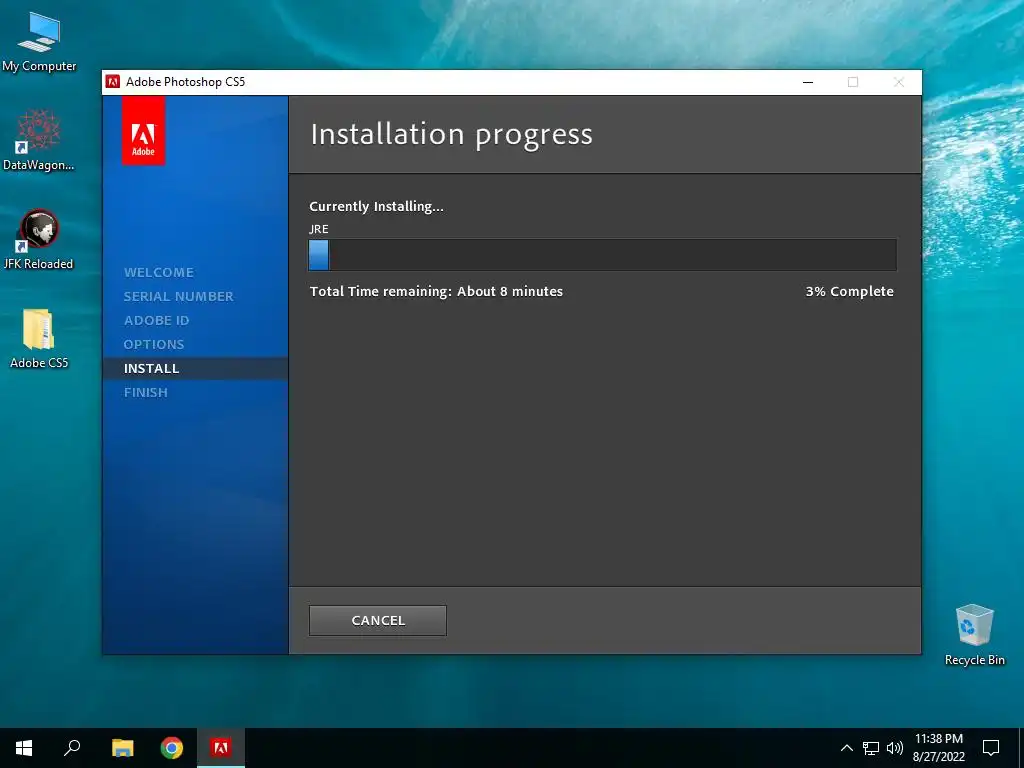Launch Google Chrome from the taskbar
The width and height of the screenshot is (1024, 768).
[x=172, y=748]
